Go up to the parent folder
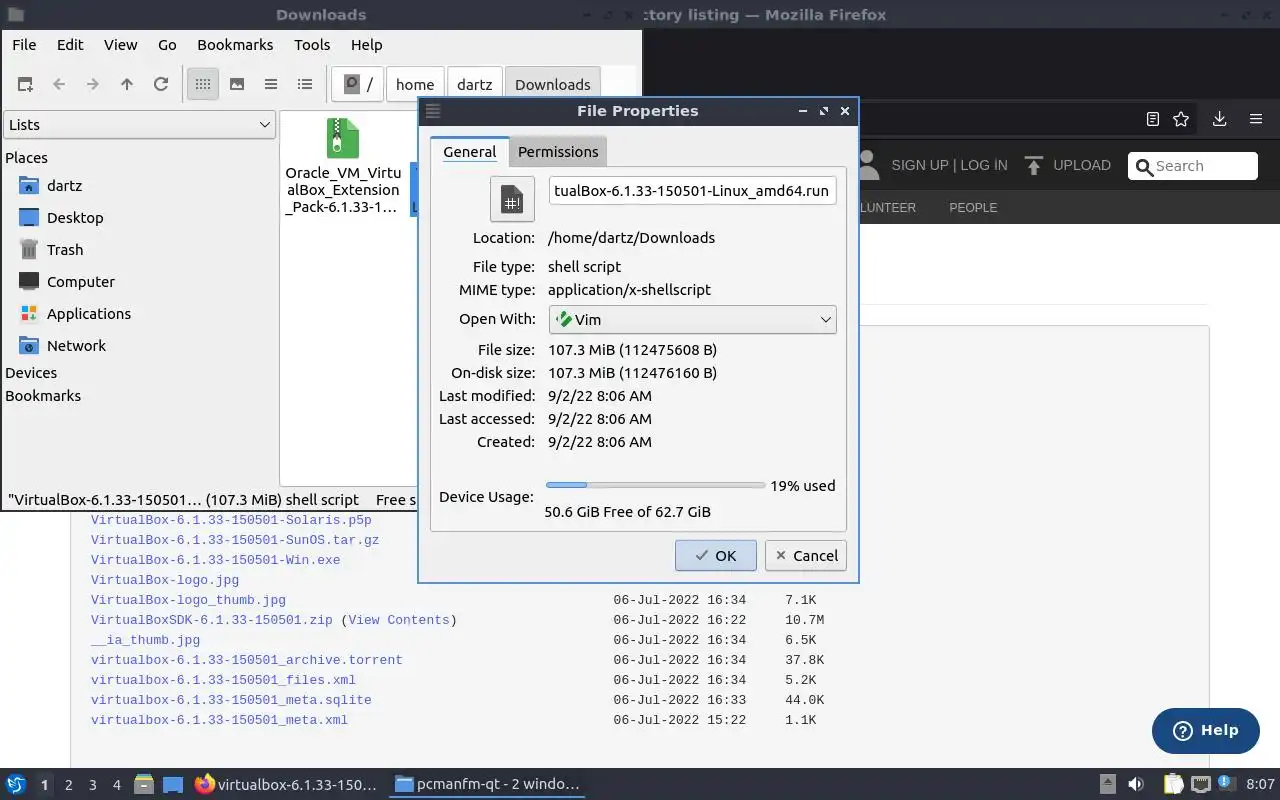This screenshot has height=800, width=1280. click(127, 84)
